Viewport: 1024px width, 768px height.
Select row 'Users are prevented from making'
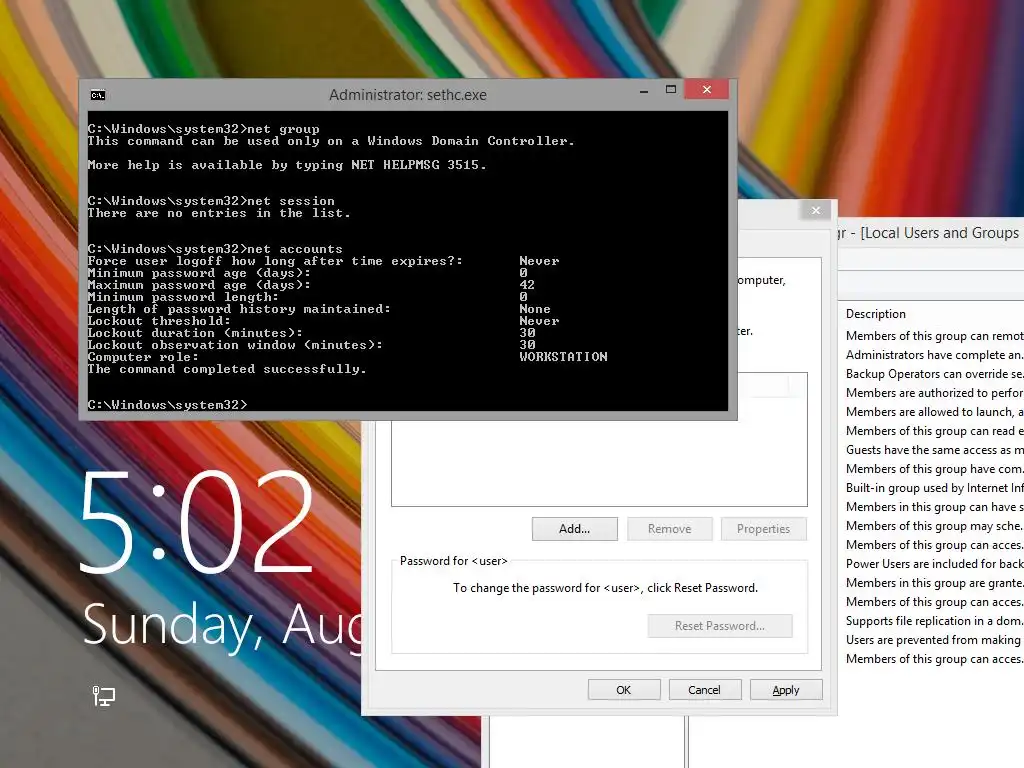coord(934,639)
